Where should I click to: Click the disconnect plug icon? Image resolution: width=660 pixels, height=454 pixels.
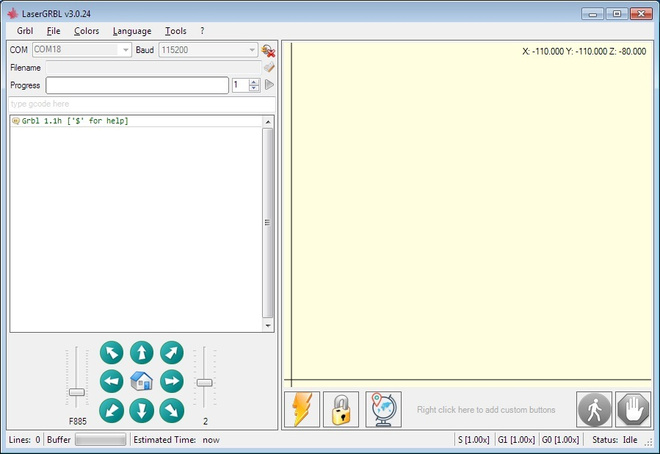268,50
